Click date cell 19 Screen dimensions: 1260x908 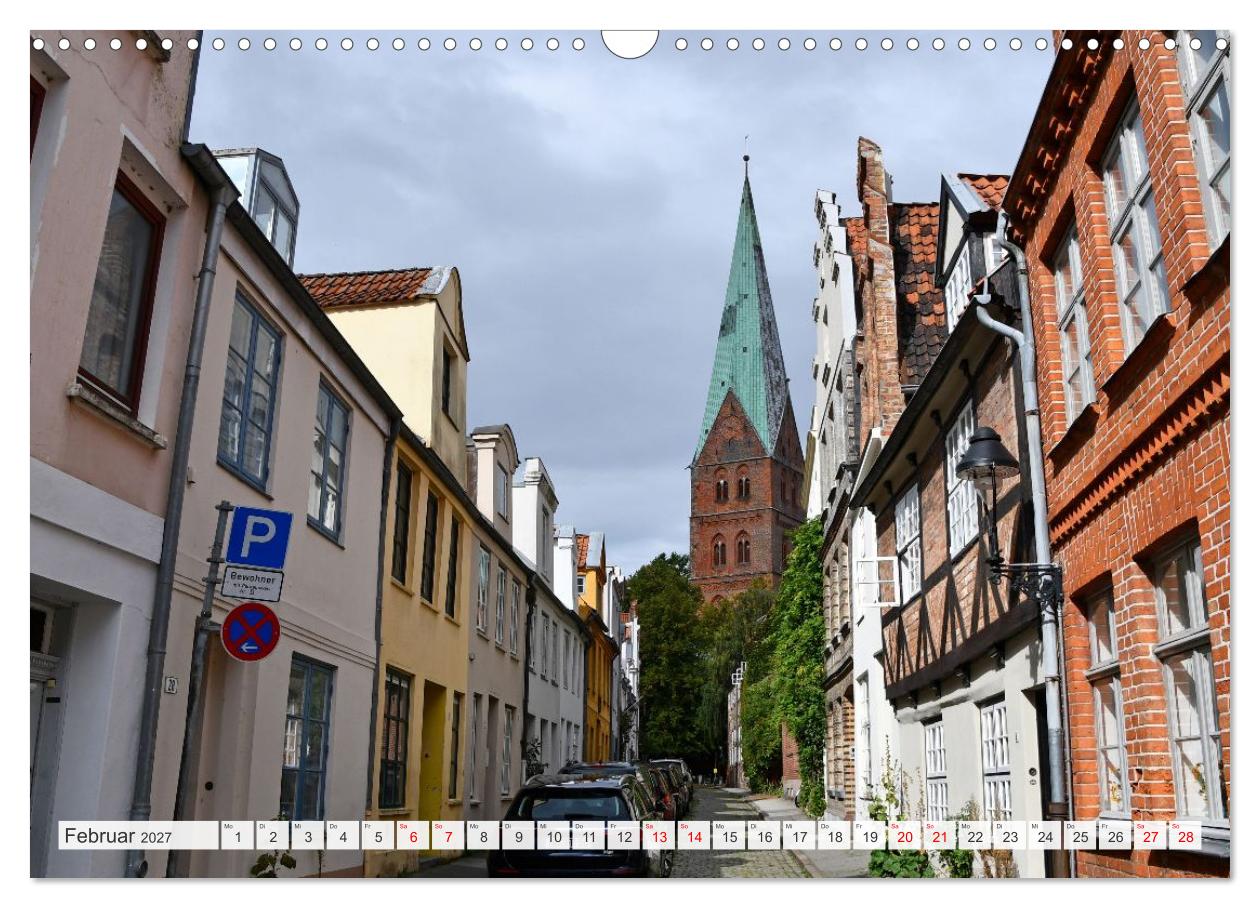click(x=868, y=836)
